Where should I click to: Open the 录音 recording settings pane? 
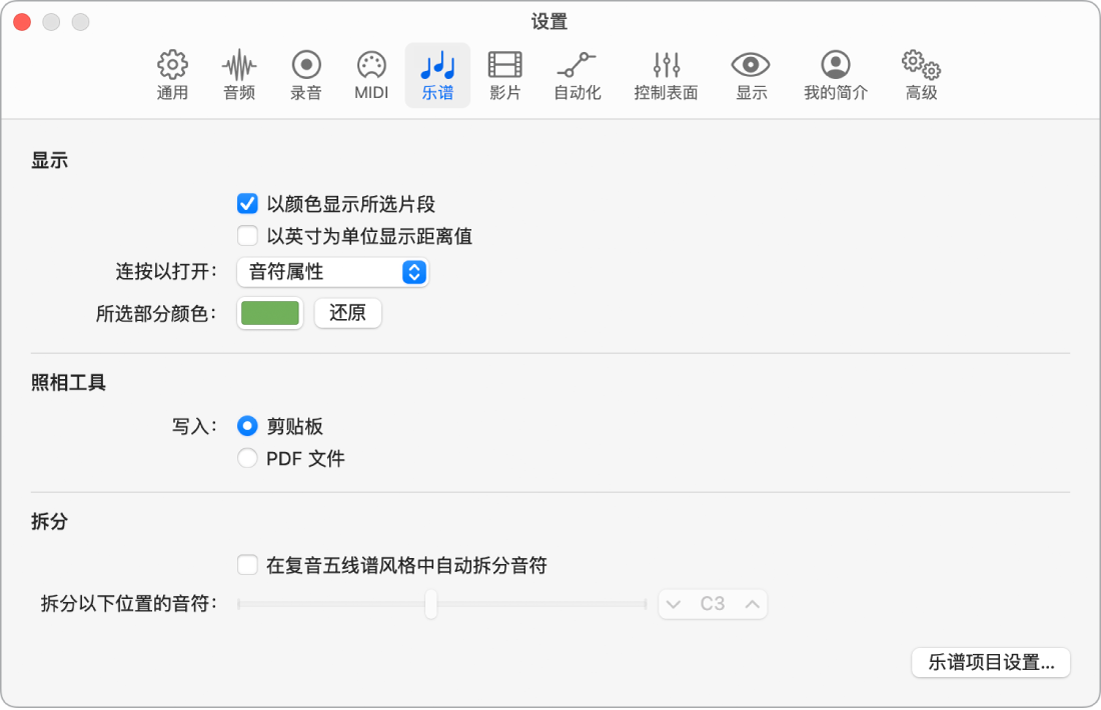point(306,74)
